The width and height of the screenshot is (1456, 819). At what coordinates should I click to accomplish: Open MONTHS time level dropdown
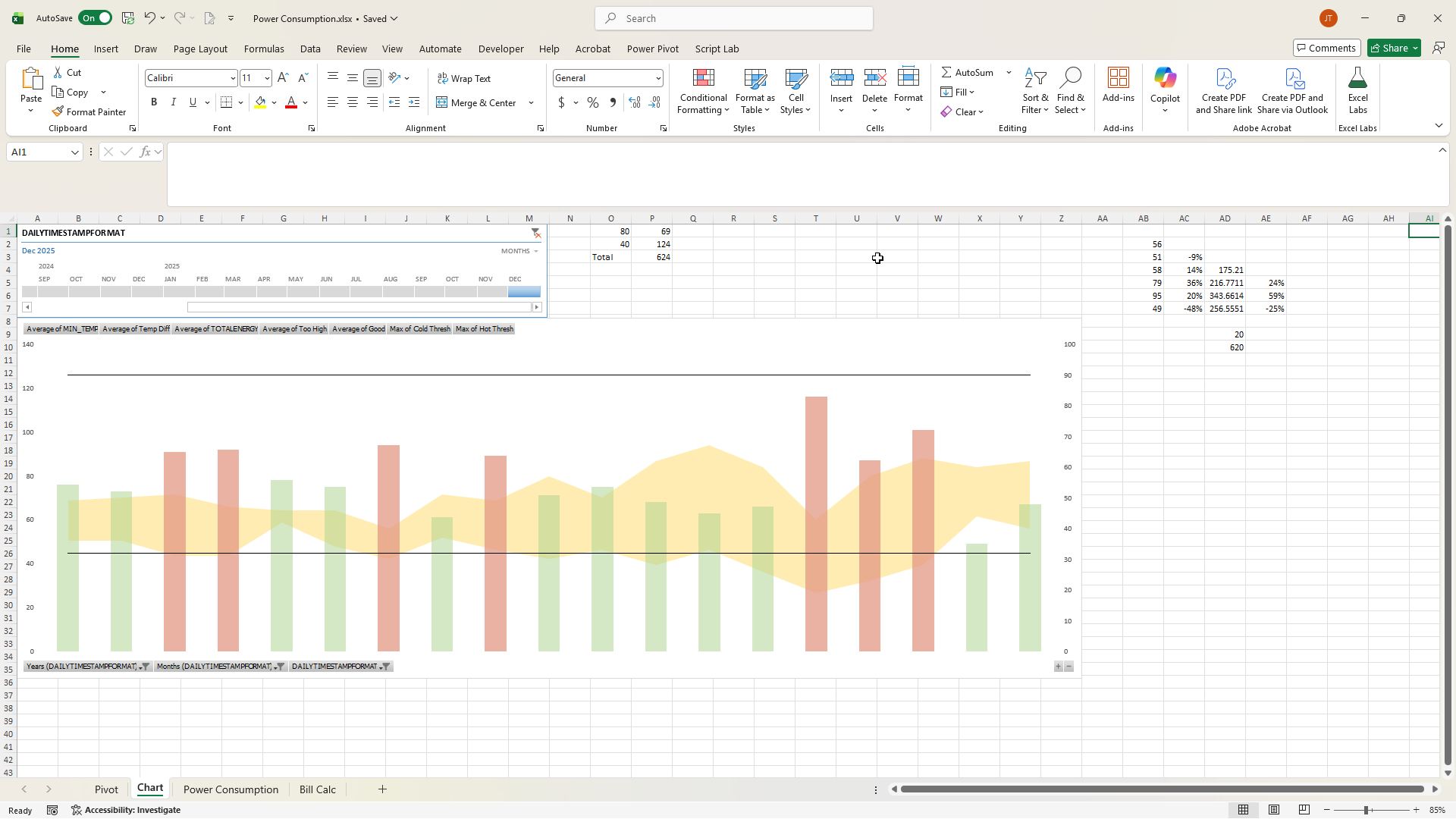tap(519, 251)
